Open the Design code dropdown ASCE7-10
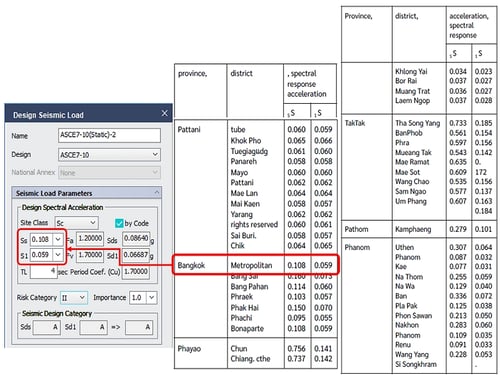Image resolution: width=500 pixels, height=375 pixels. 109,155
